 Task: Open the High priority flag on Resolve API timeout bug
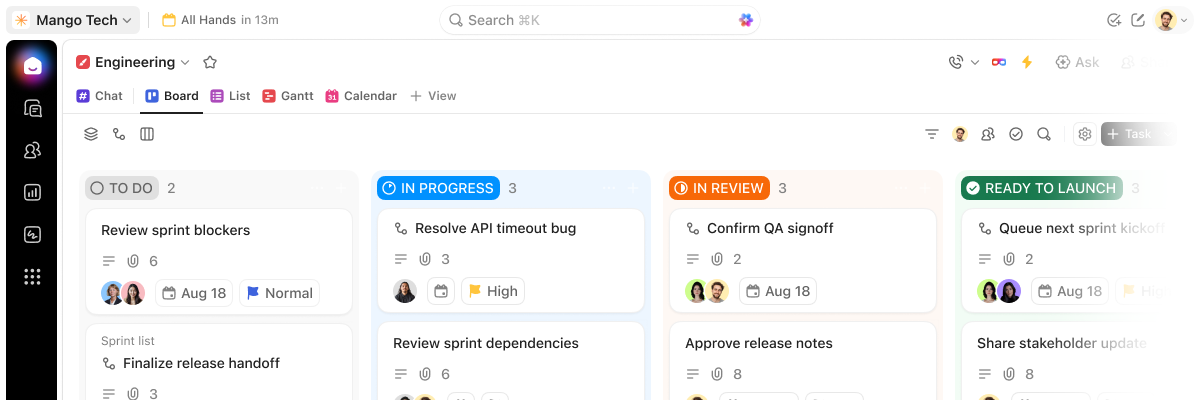(492, 291)
